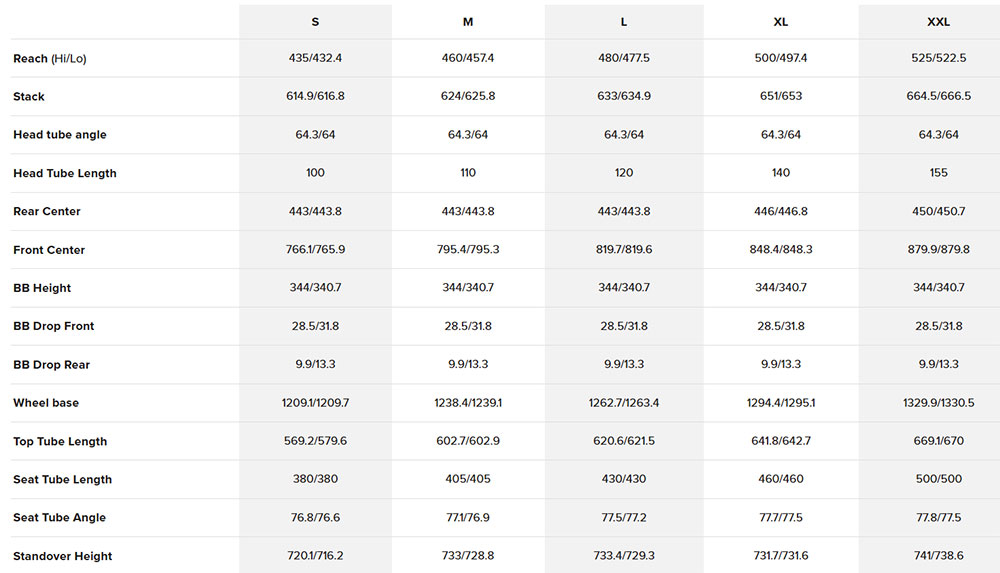Screen dimensions: 1000x573
Task: Click the S size column header
Action: coord(315,21)
